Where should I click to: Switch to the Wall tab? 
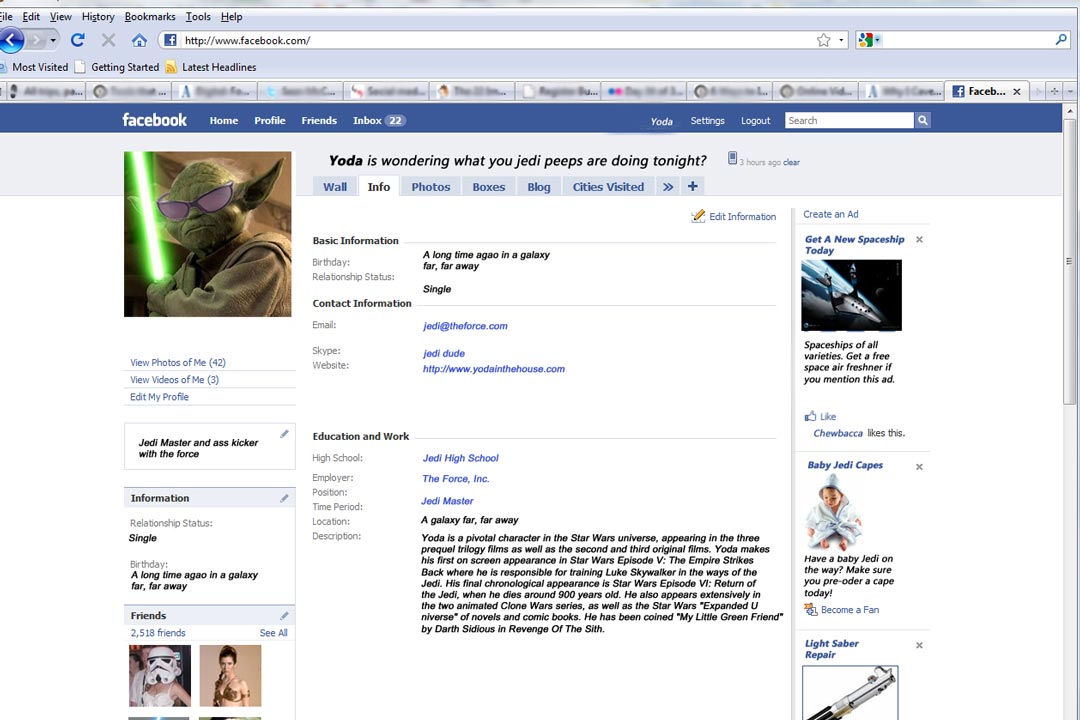point(335,187)
